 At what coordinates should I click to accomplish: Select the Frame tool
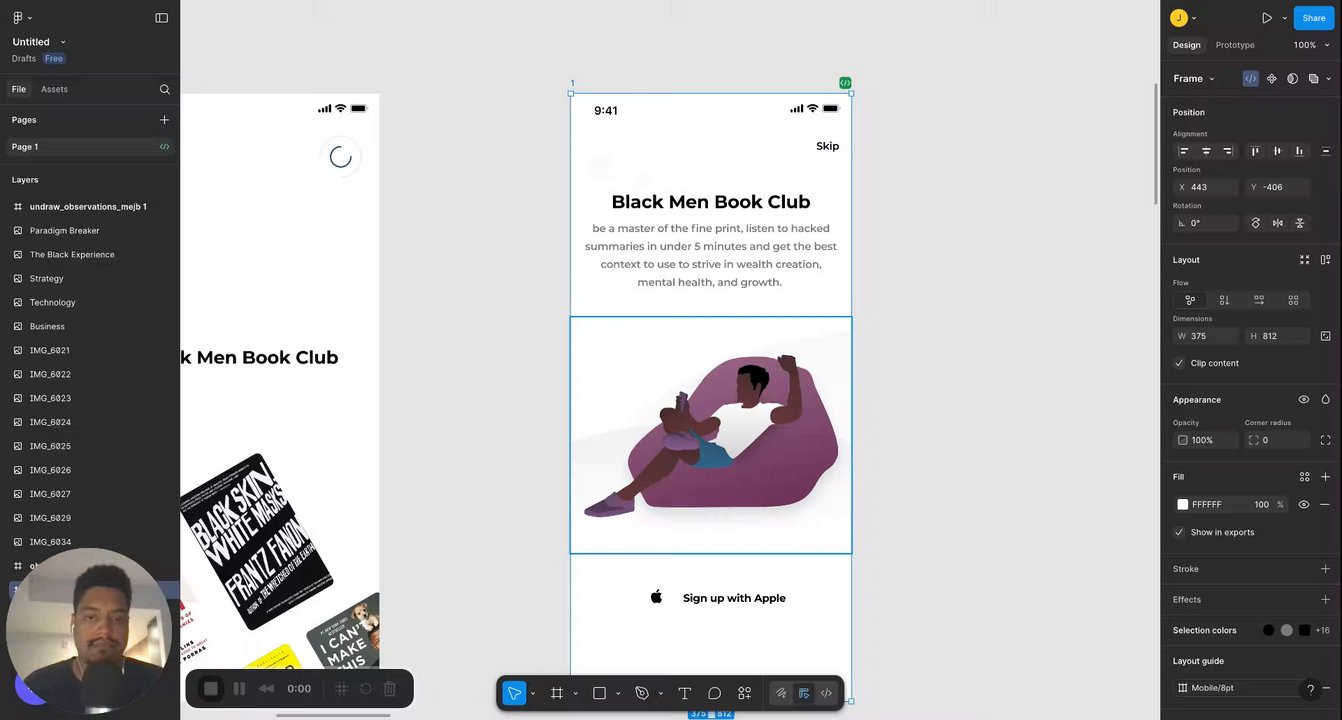coord(557,693)
